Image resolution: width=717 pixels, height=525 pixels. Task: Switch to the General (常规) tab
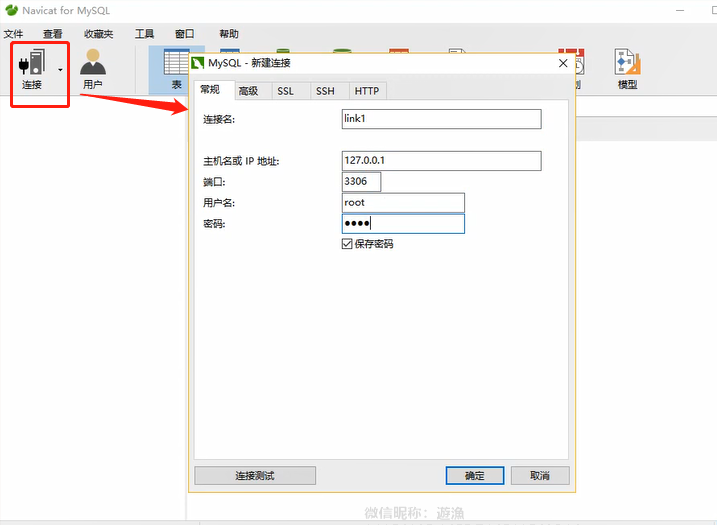click(x=214, y=90)
